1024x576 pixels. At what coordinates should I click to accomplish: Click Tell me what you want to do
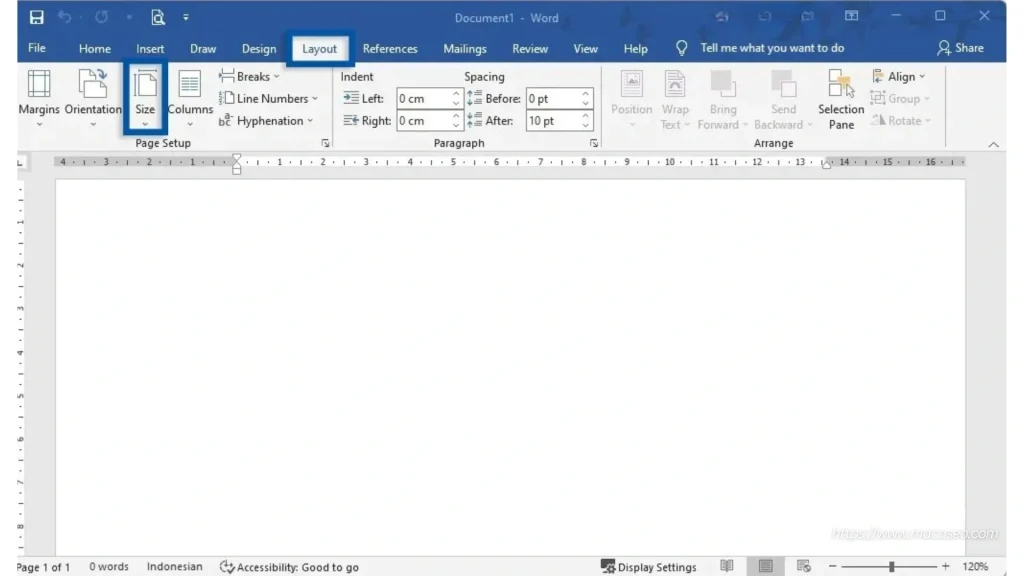772,48
